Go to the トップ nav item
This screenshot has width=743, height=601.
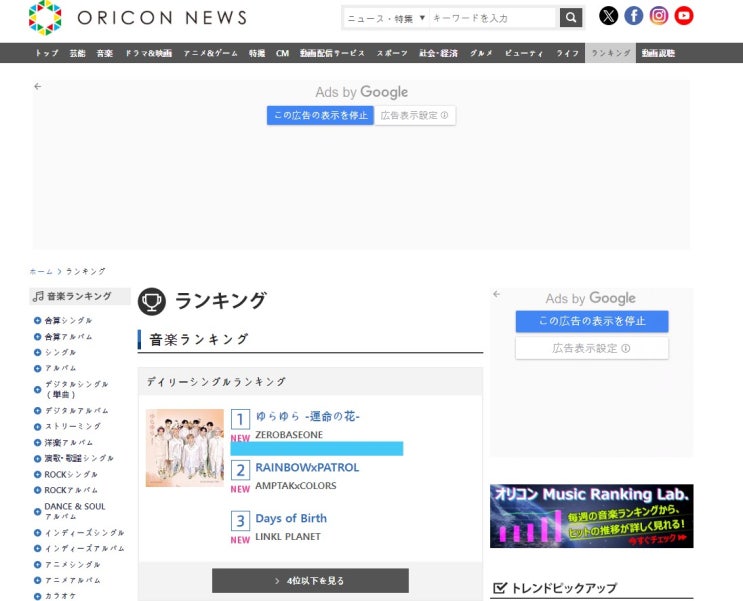click(x=47, y=53)
